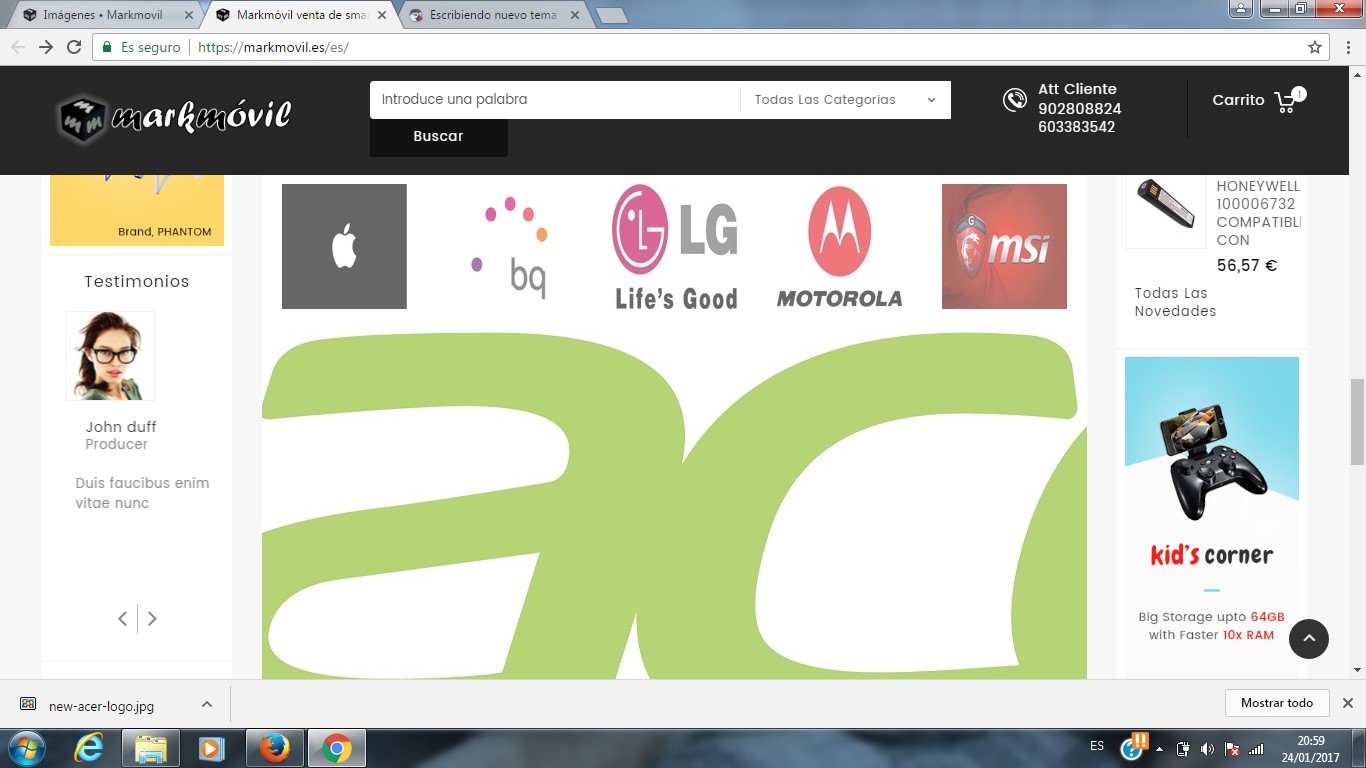Focus the Introduce una palabra search field
The width and height of the screenshot is (1366, 768).
[x=555, y=100]
